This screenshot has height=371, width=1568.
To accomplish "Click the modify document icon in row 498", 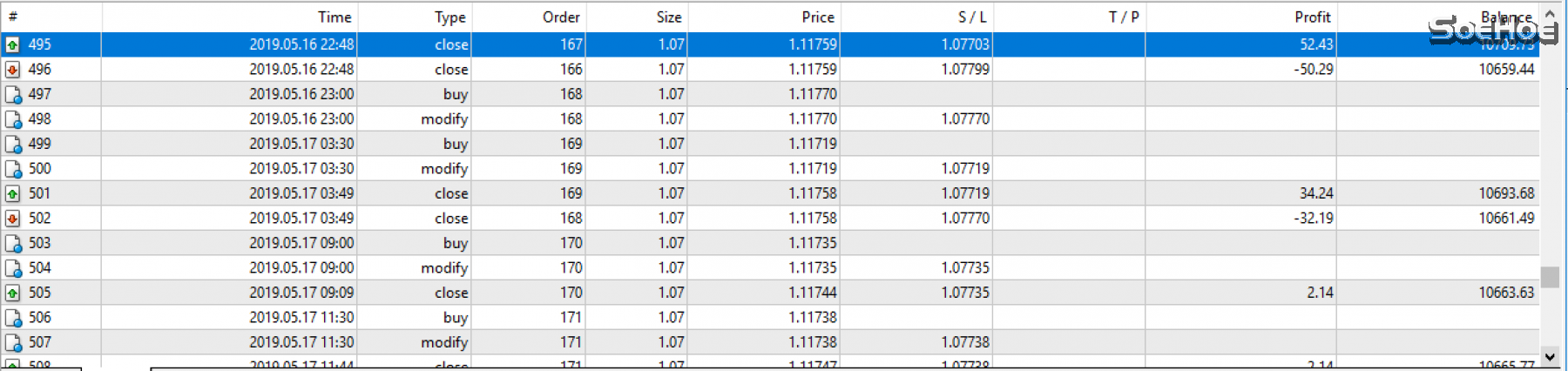I will 13,119.
